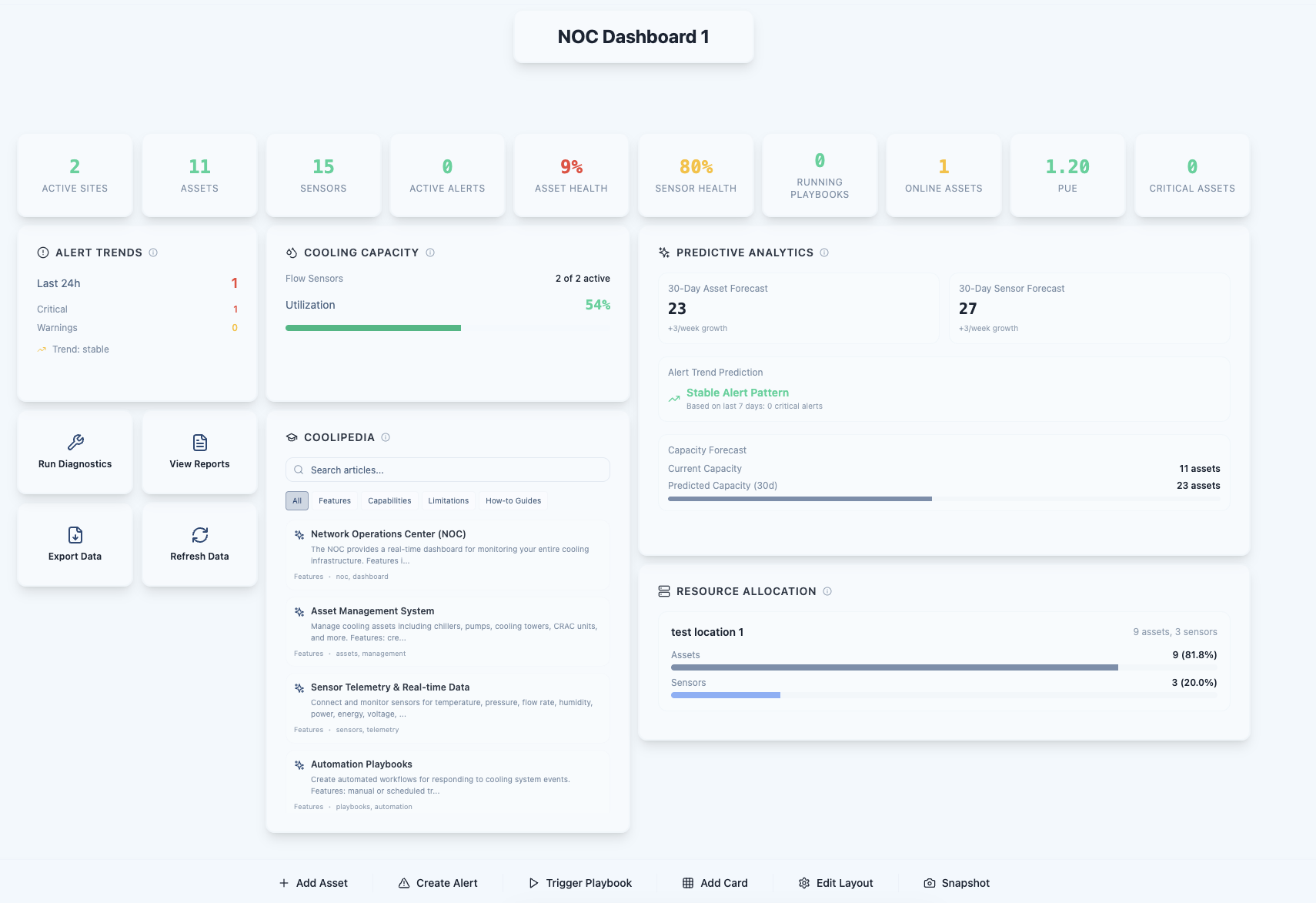Click the trend icon beside Stable Alert Pattern
The image size is (1316, 903).
coord(674,399)
